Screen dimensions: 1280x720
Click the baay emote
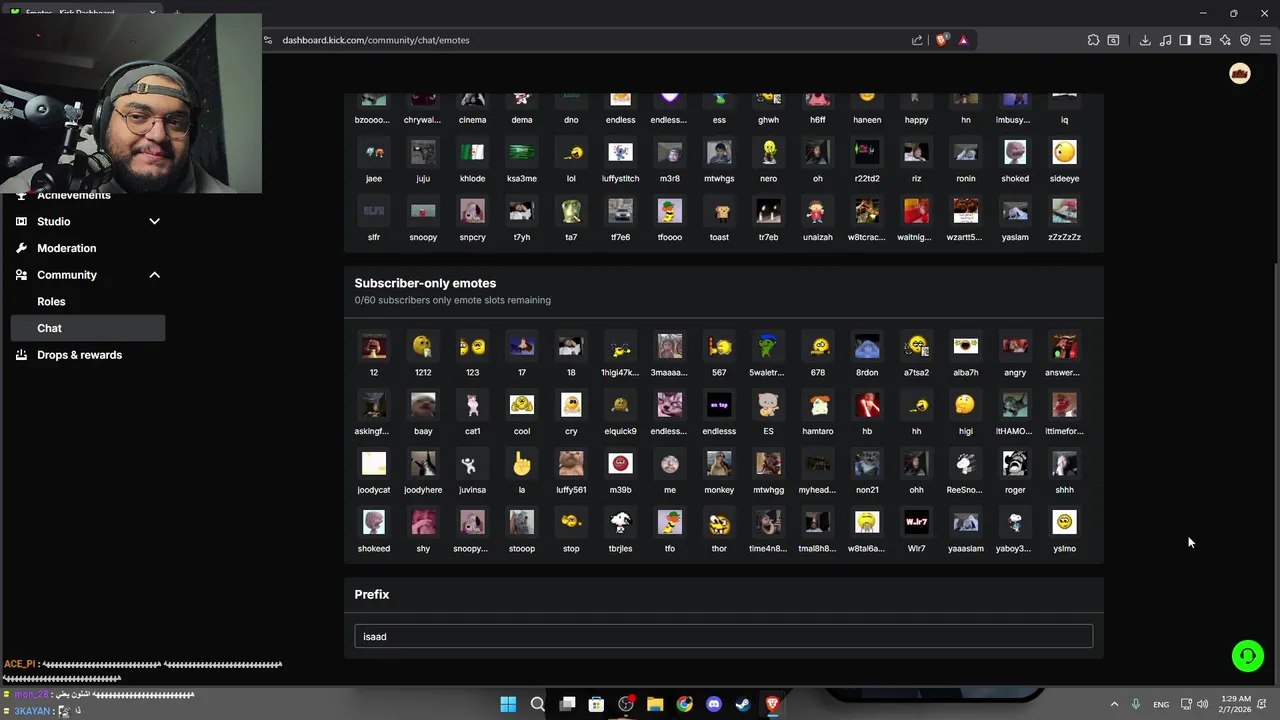point(423,406)
